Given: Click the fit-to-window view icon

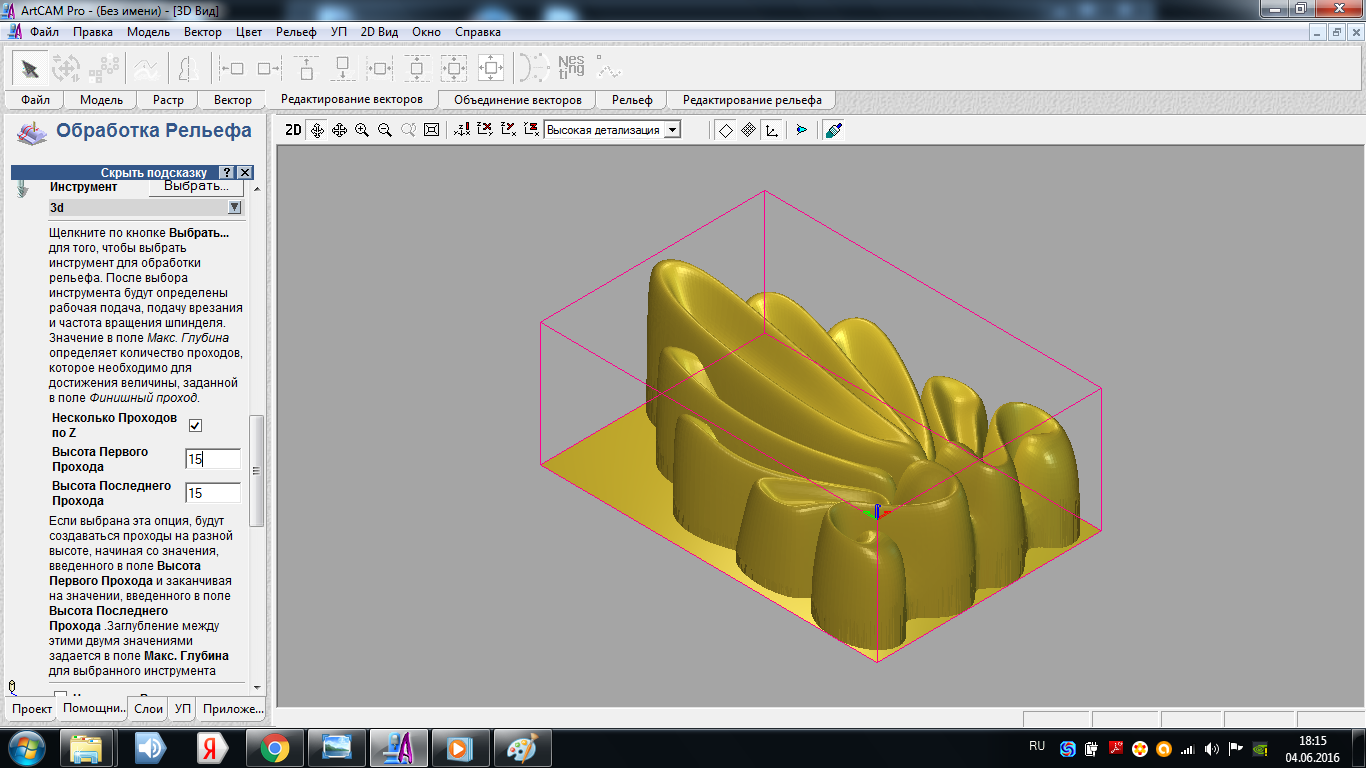Looking at the screenshot, I should click(x=431, y=130).
